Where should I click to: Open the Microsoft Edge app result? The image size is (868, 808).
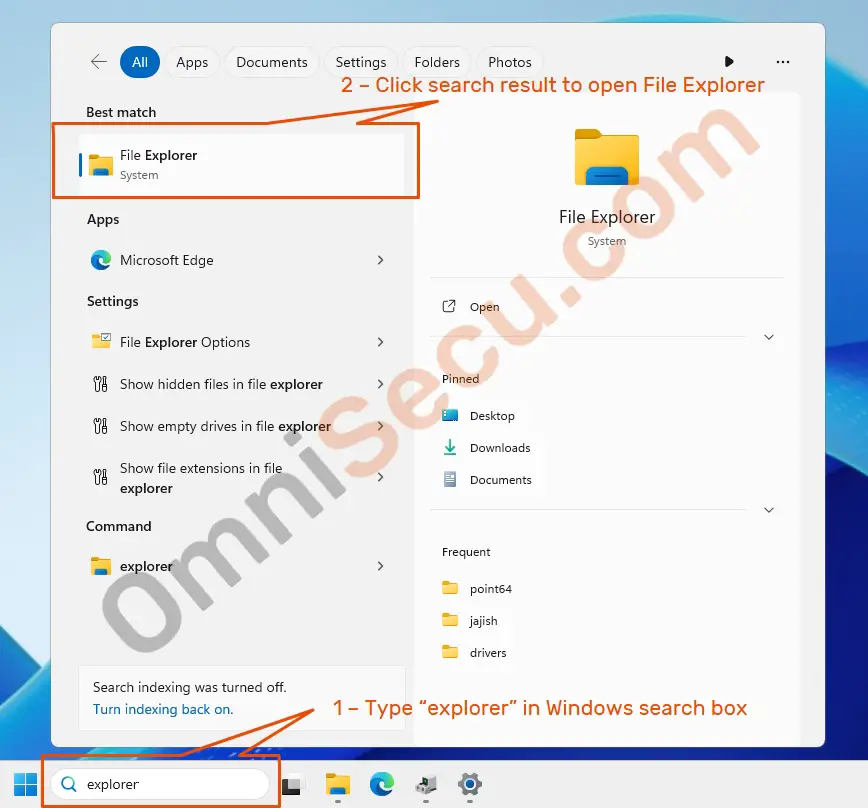coord(242,260)
